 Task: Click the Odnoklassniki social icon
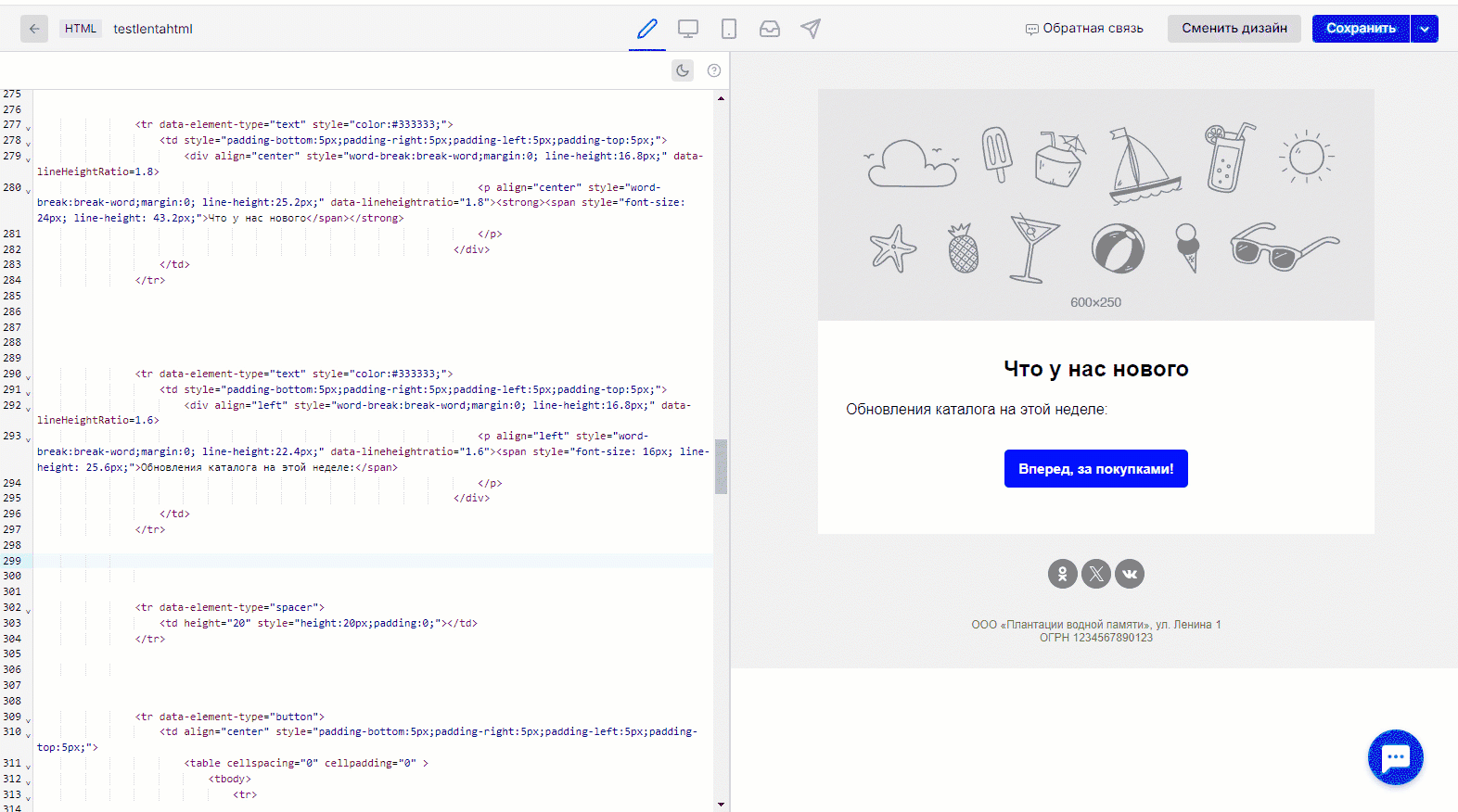(1063, 574)
